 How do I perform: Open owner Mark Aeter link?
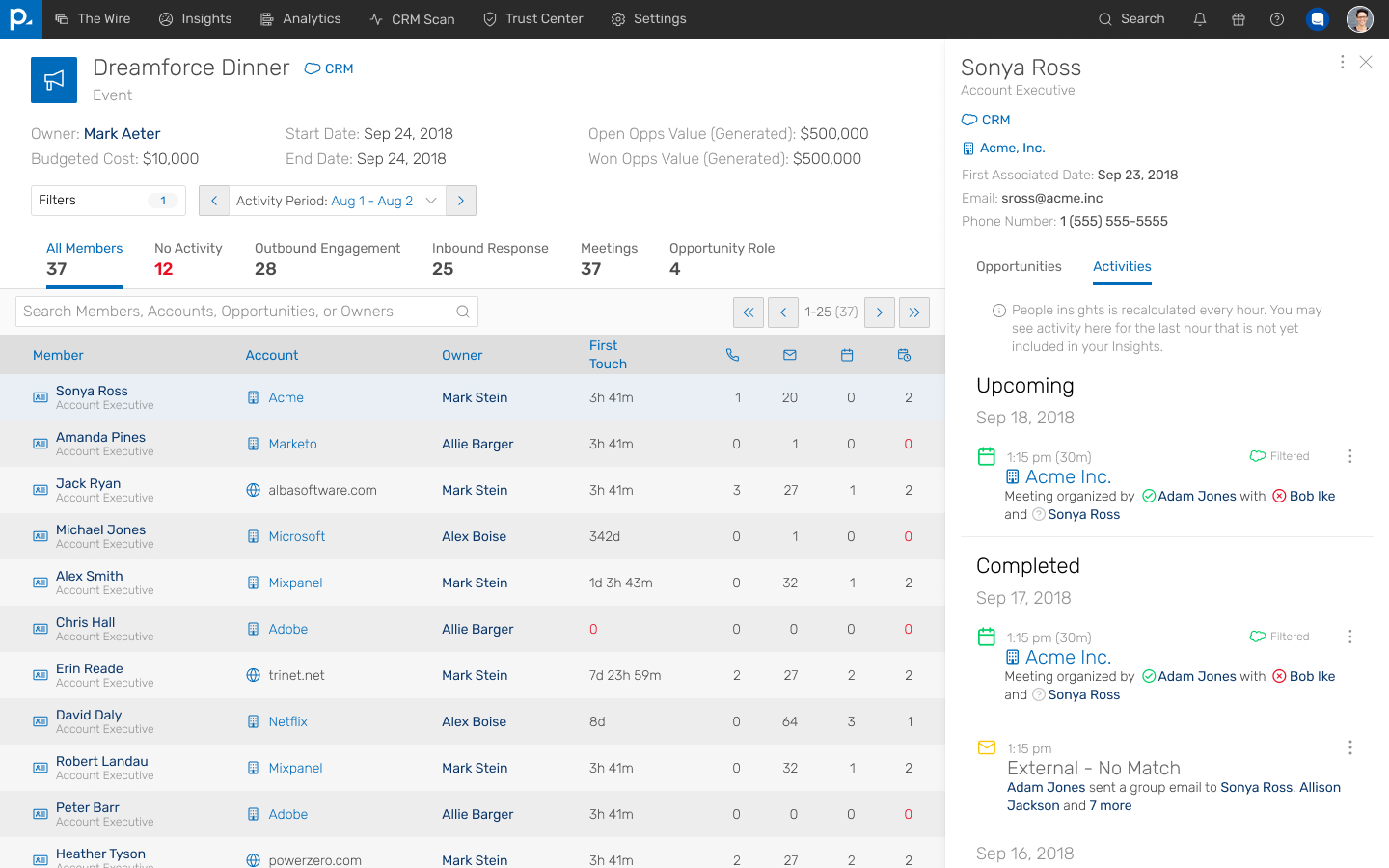[x=122, y=134]
